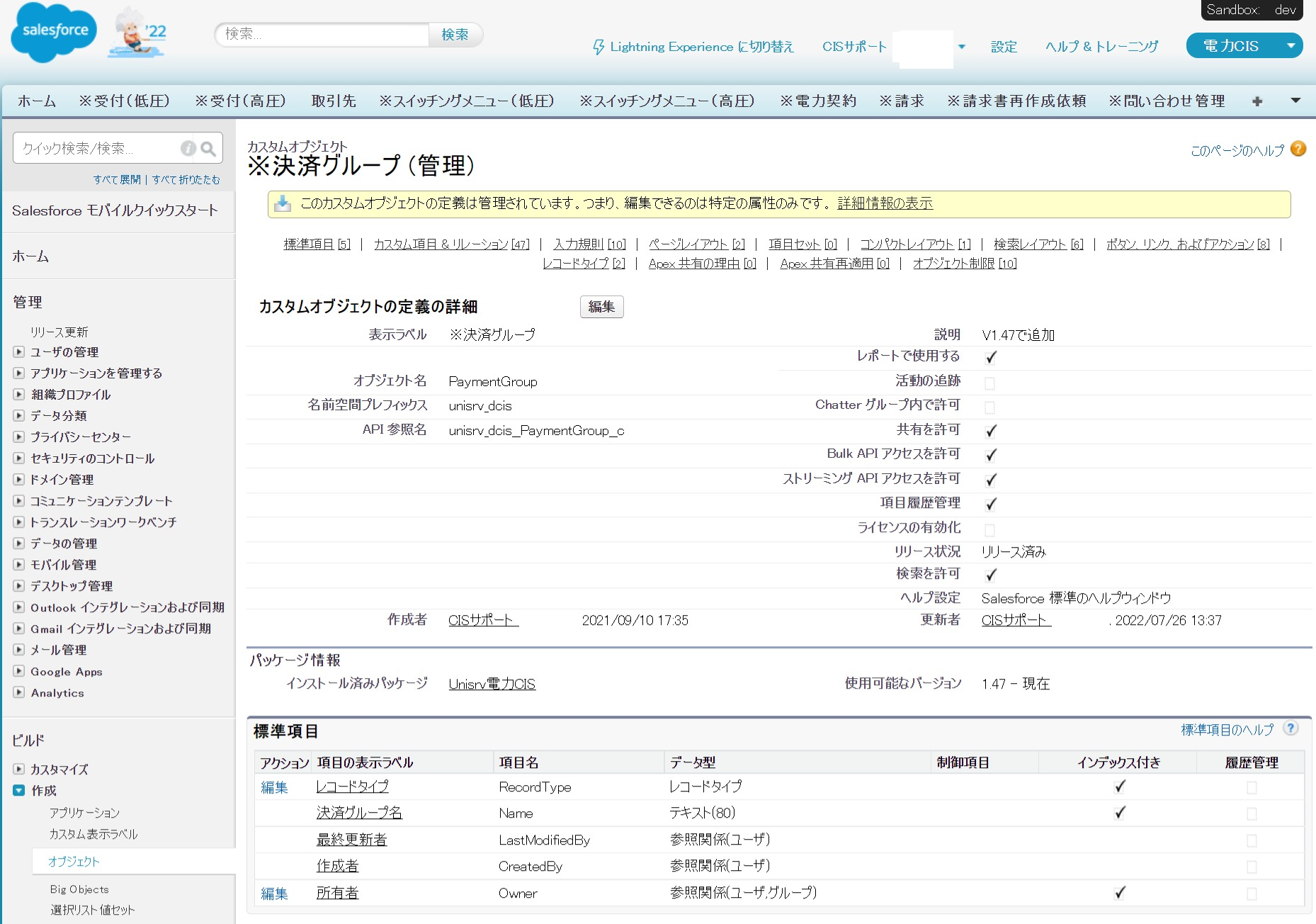This screenshot has width=1316, height=924.
Task: Toggle 項目履歴管理 checkbox
Action: click(x=990, y=504)
